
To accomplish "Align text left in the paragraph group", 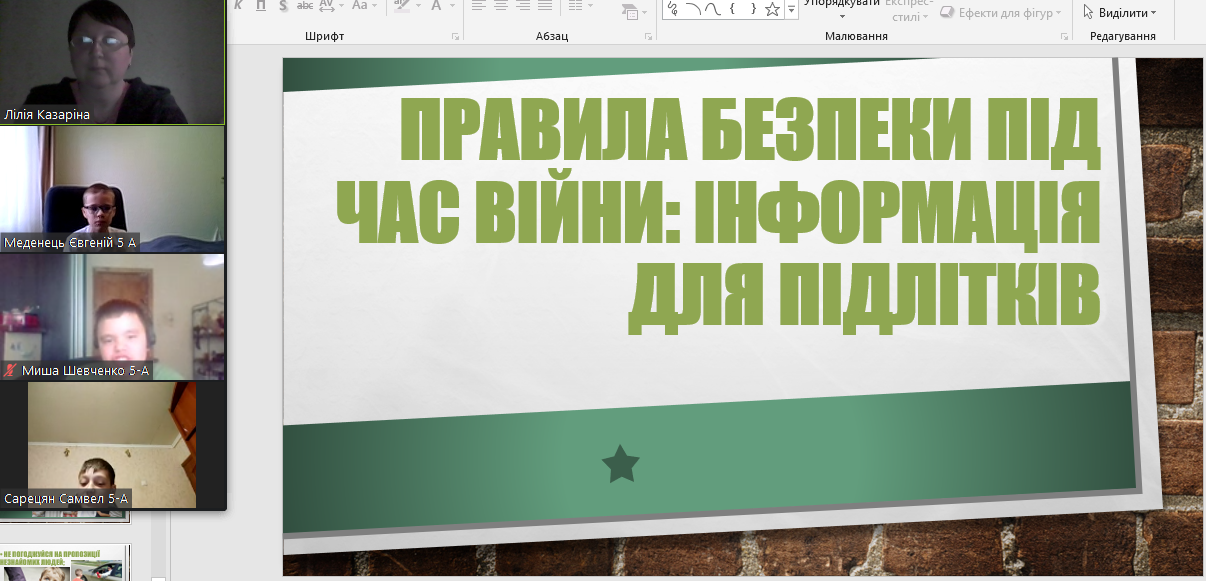I will pos(478,6).
